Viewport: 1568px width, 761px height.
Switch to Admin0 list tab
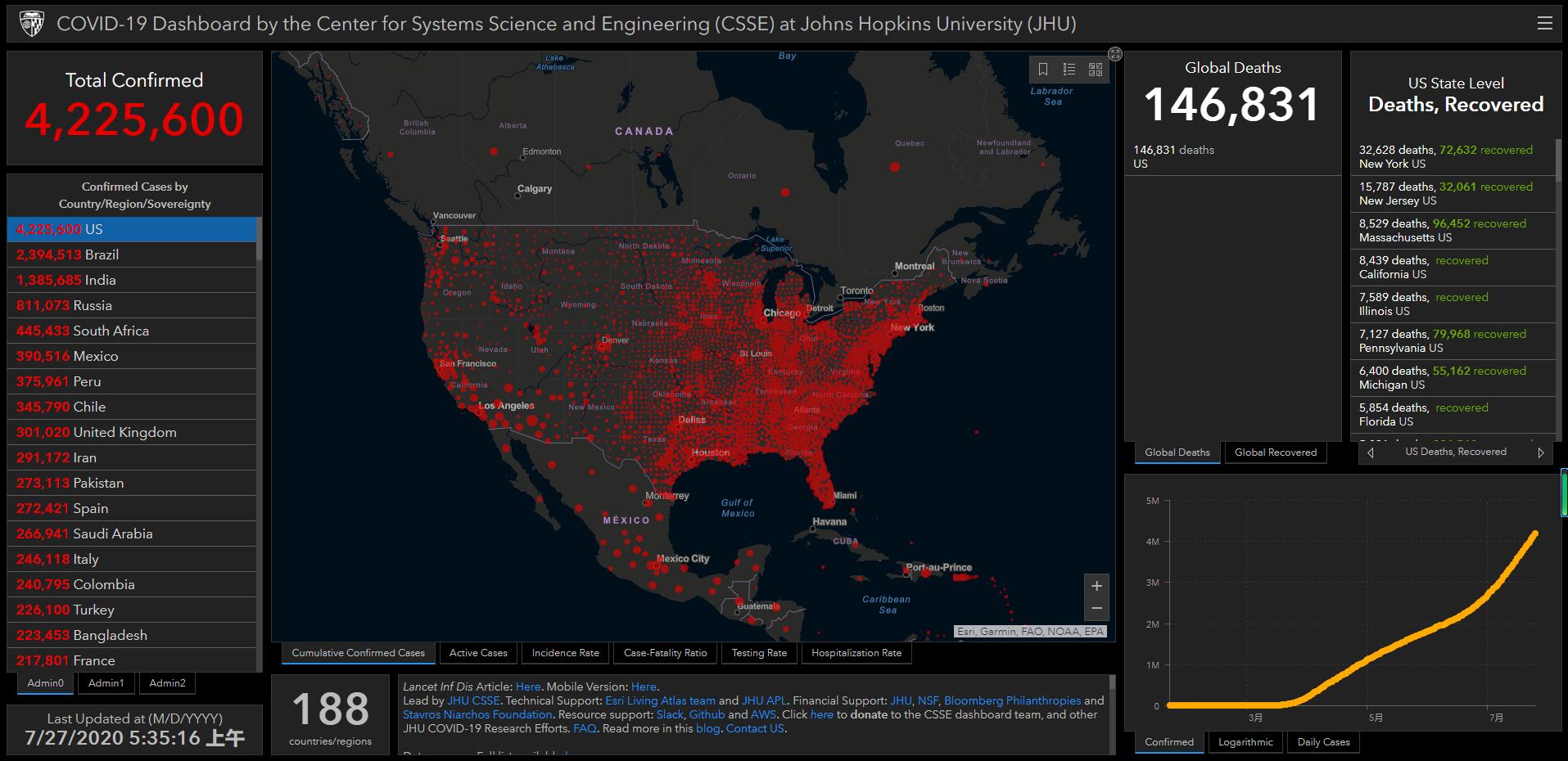point(45,683)
